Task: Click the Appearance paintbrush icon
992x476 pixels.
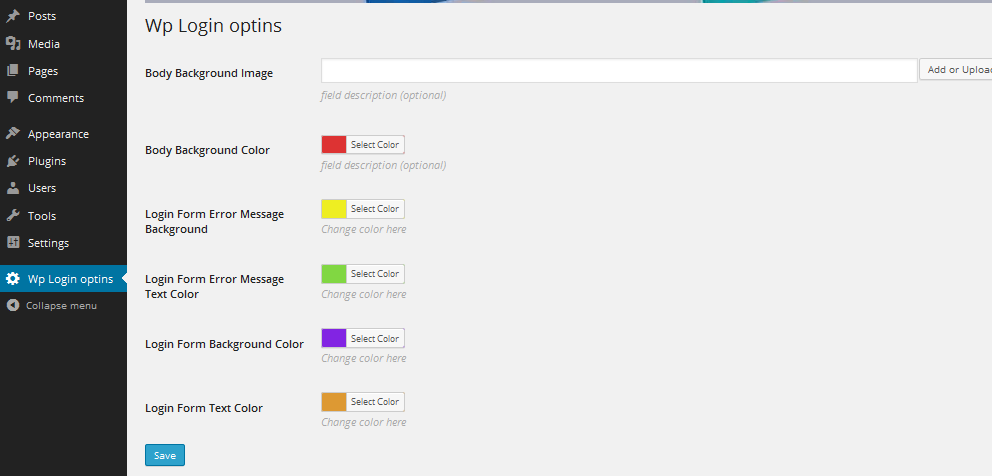Action: click(13, 134)
